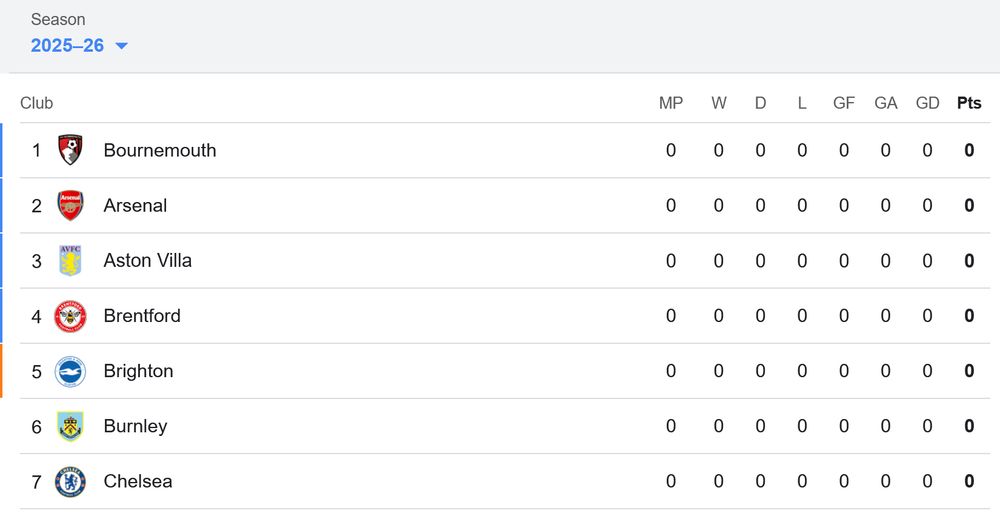Open the Arsenal team link
Image resolution: width=1000 pixels, height=518 pixels.
coord(135,205)
